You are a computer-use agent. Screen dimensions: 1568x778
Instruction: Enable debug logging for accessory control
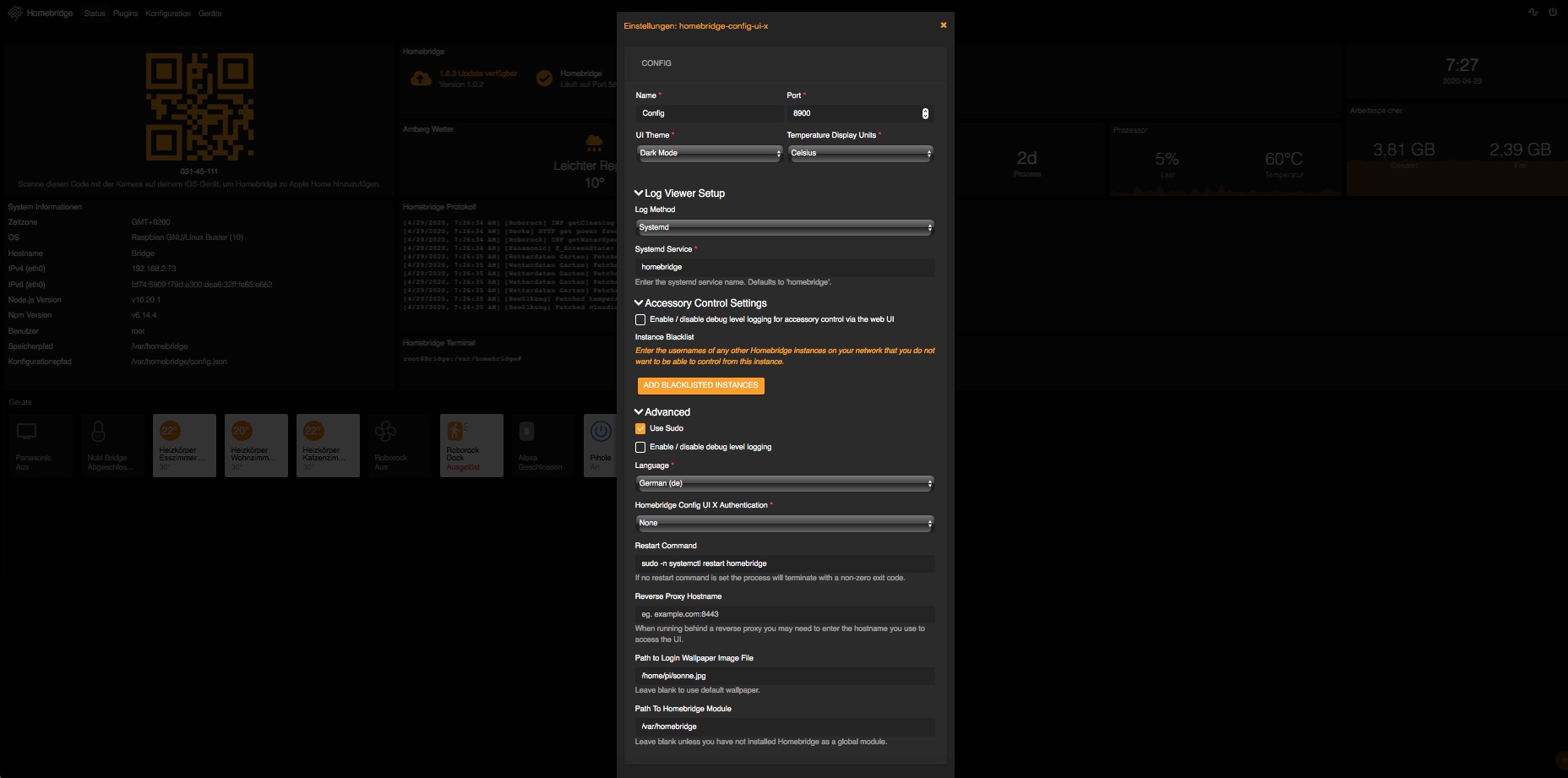pos(640,320)
